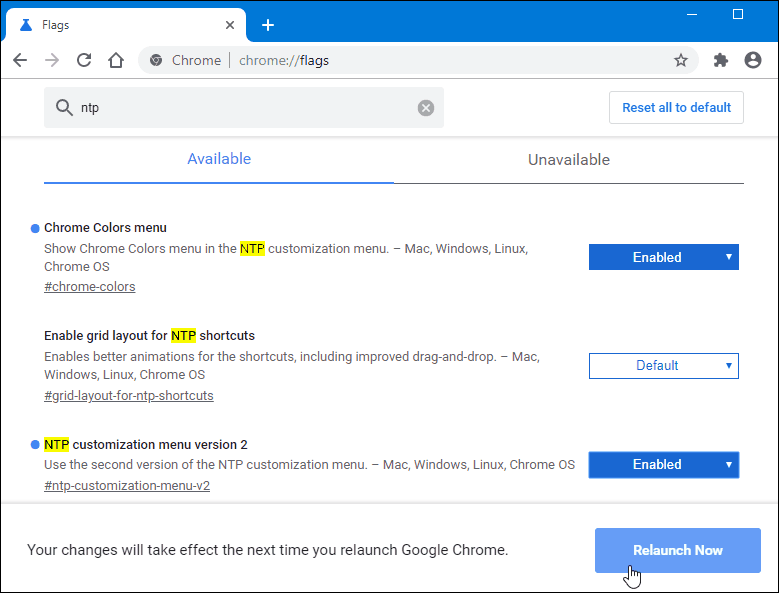779x597 pixels.
Task: Open the #ntp-customization-menu-v2 link
Action: (127, 485)
